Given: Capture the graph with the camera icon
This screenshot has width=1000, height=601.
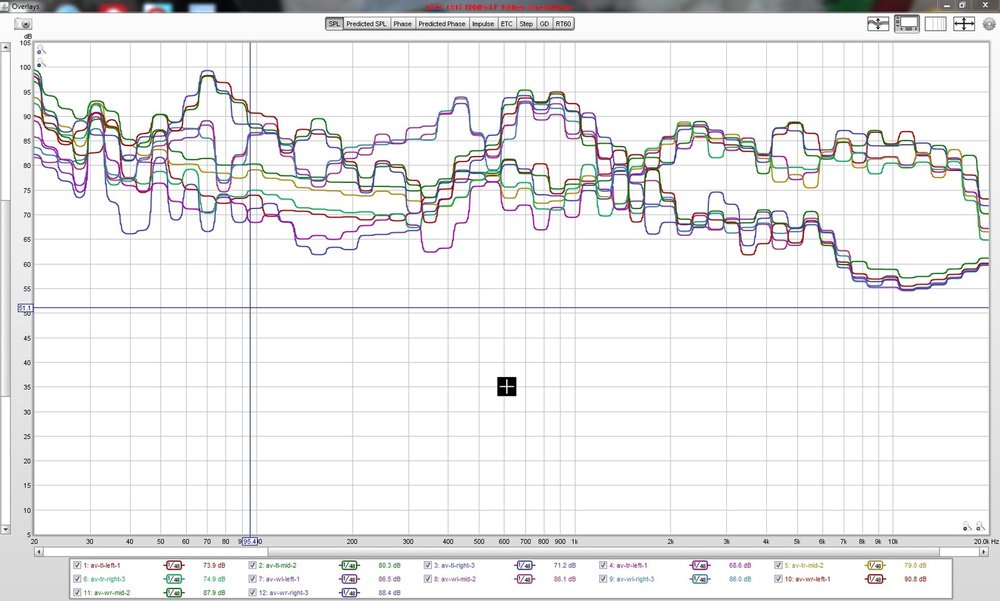Looking at the screenshot, I should pos(23,24).
